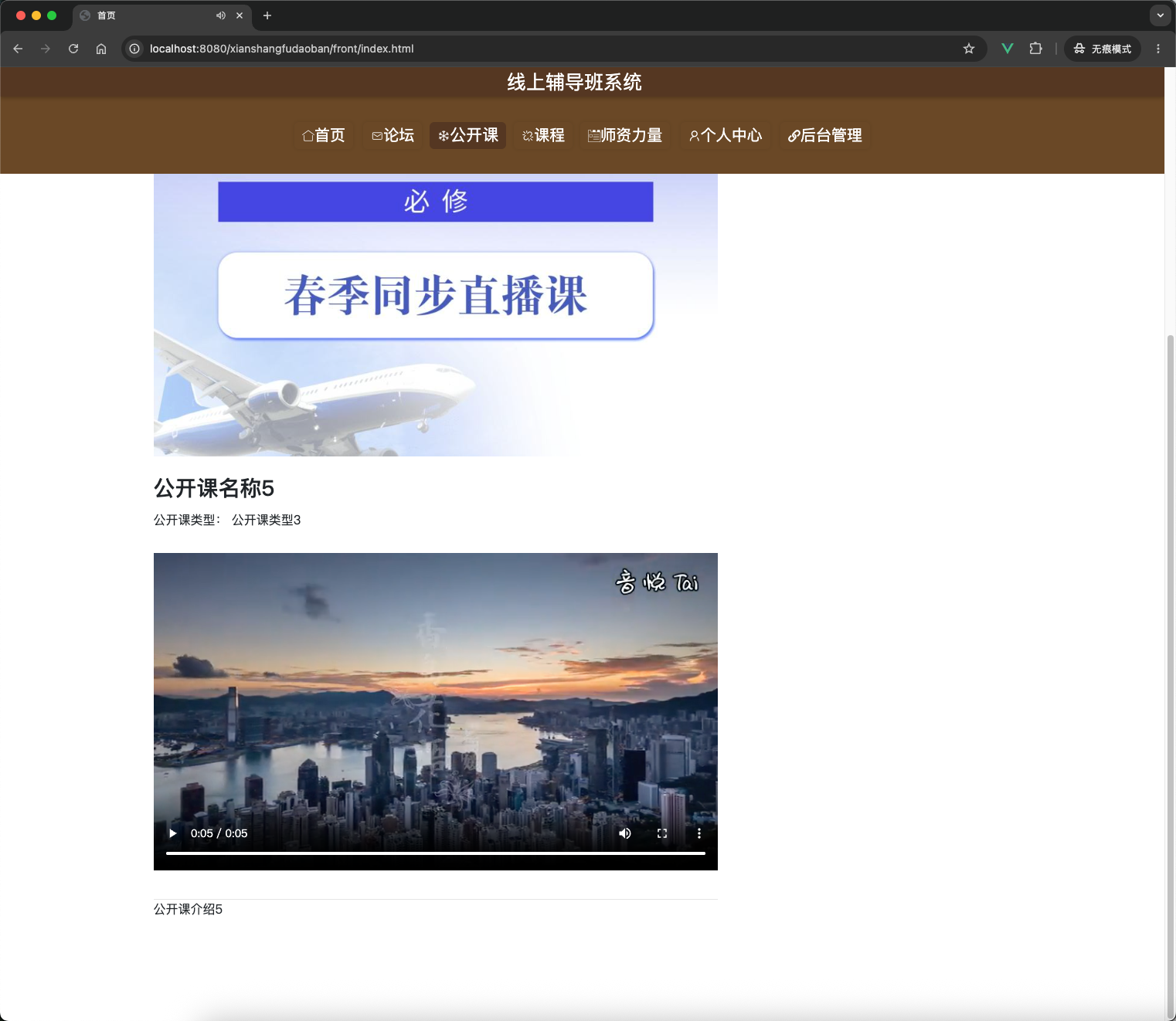
Task: View site information icon in address bar
Action: pos(134,49)
